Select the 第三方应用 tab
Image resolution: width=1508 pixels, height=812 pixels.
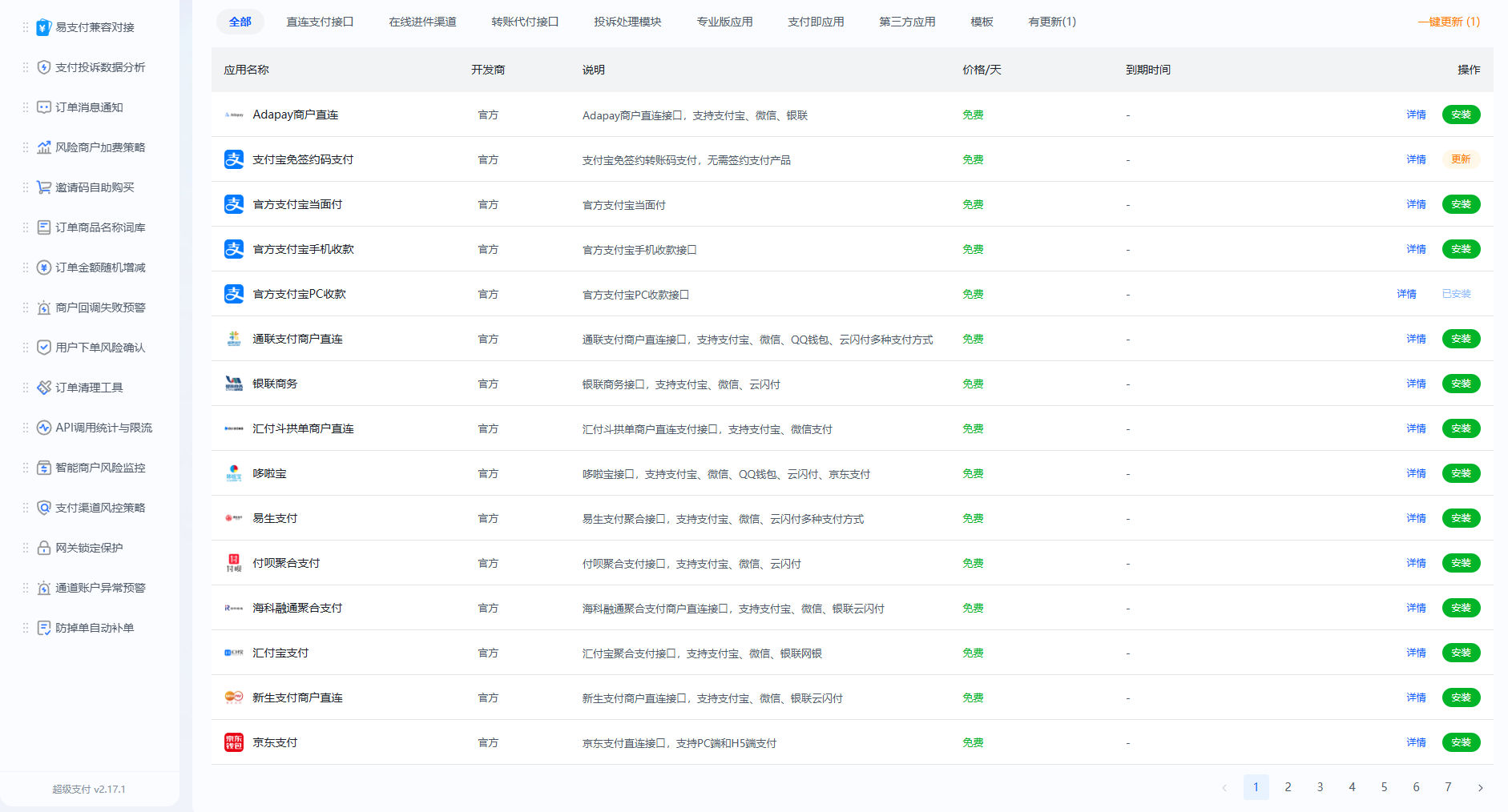pos(907,22)
